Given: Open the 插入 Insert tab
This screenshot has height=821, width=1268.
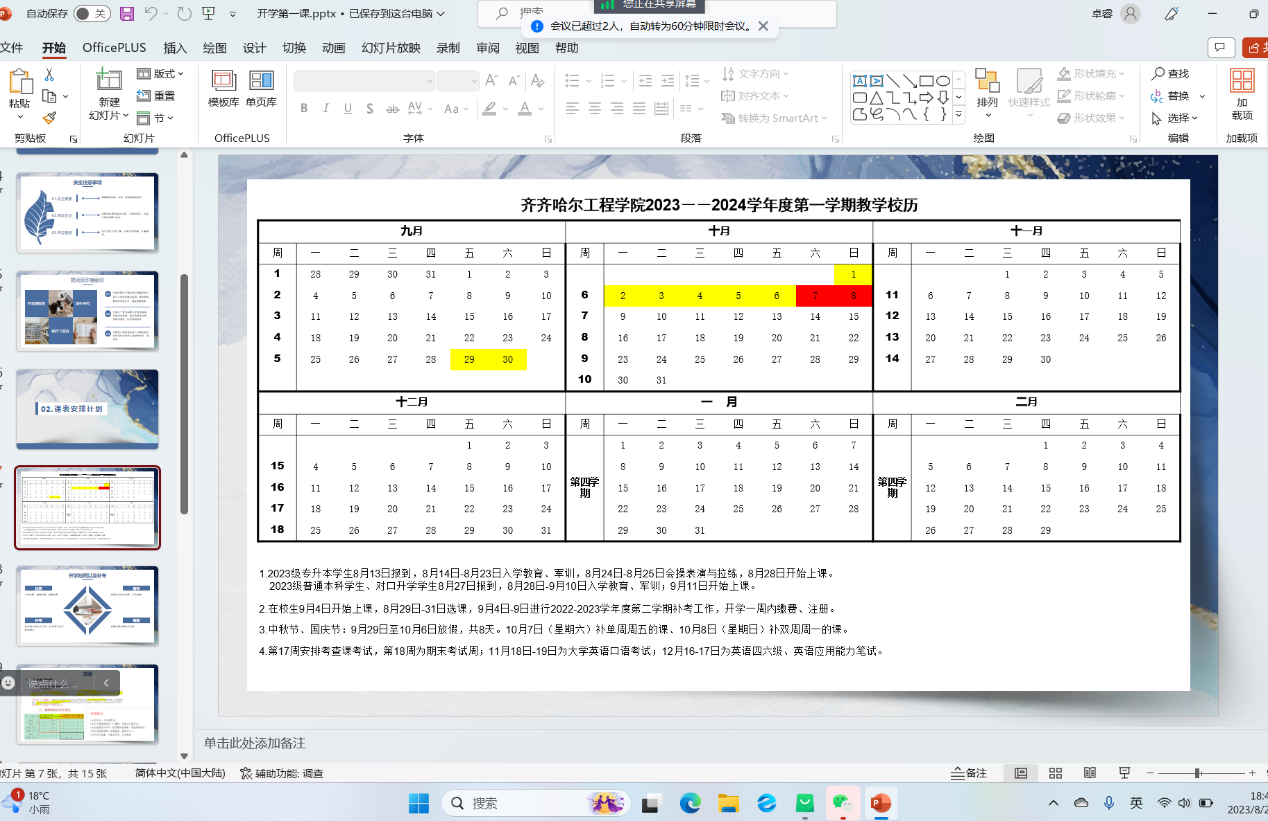Looking at the screenshot, I should 175,48.
